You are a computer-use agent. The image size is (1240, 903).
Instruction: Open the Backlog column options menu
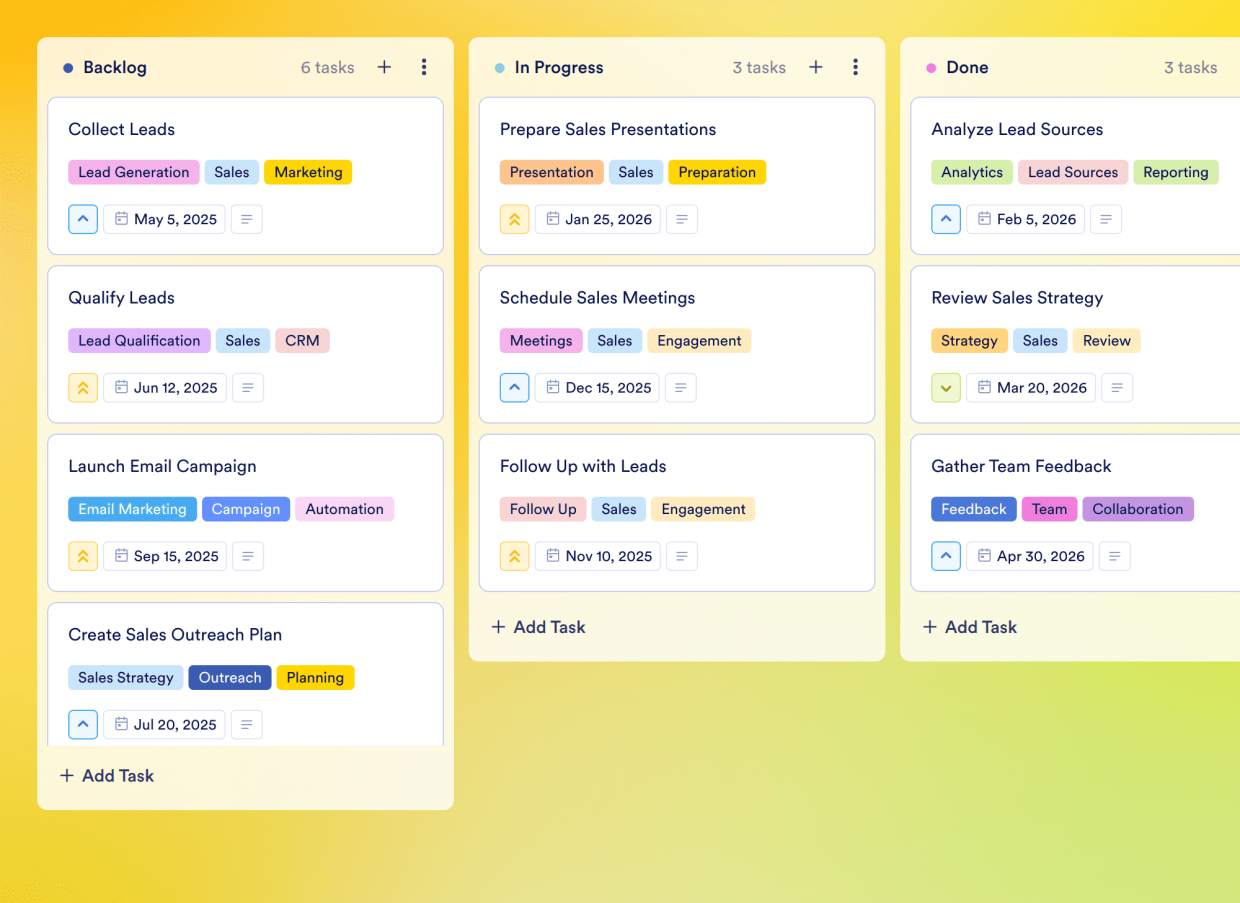pos(424,67)
